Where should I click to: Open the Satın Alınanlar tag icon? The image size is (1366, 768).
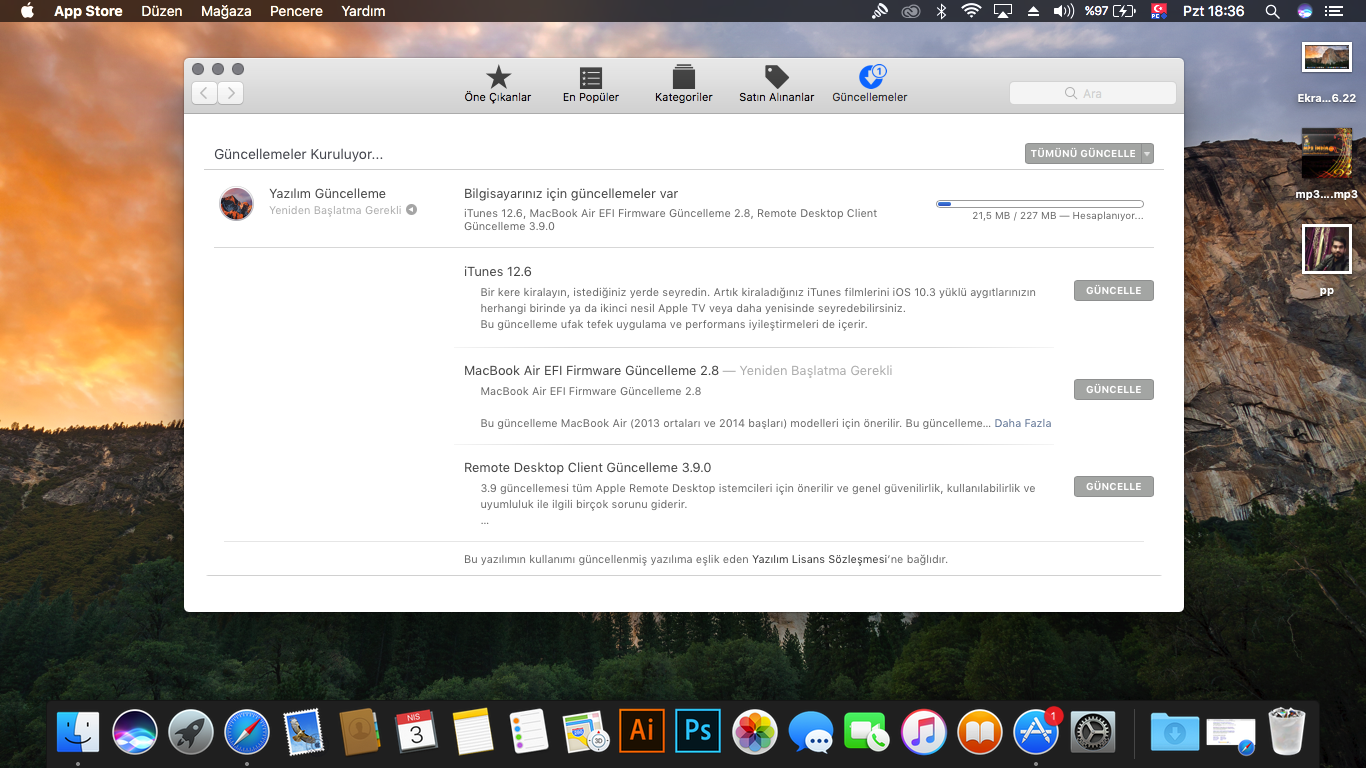[776, 78]
